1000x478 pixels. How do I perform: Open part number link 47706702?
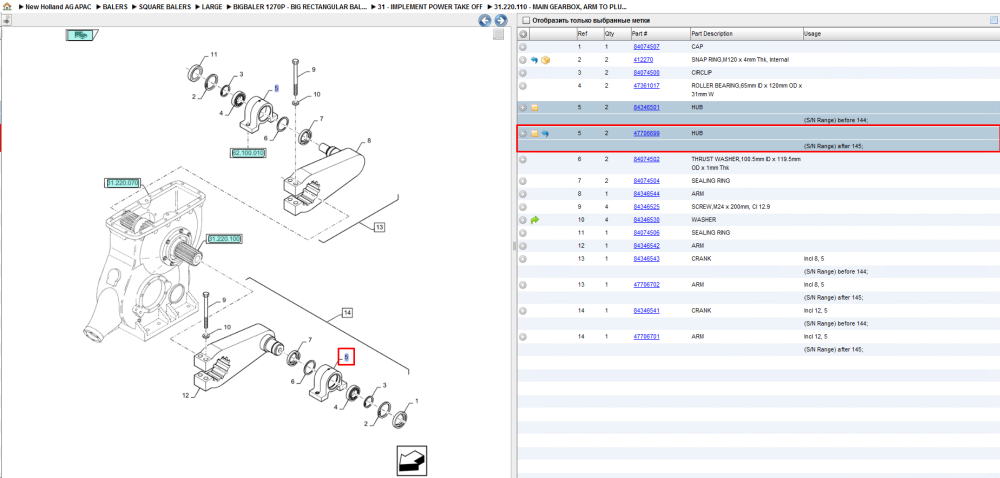pyautogui.click(x=646, y=285)
